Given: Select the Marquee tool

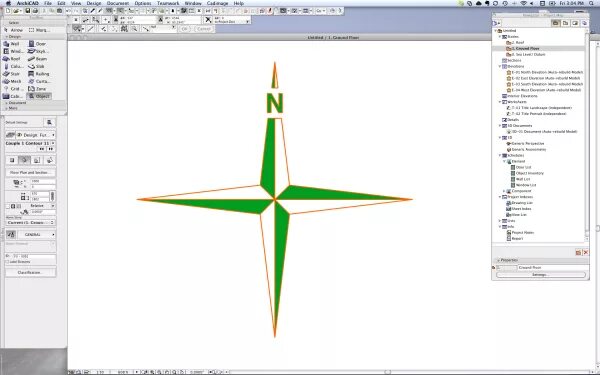Looking at the screenshot, I should pos(39,30).
